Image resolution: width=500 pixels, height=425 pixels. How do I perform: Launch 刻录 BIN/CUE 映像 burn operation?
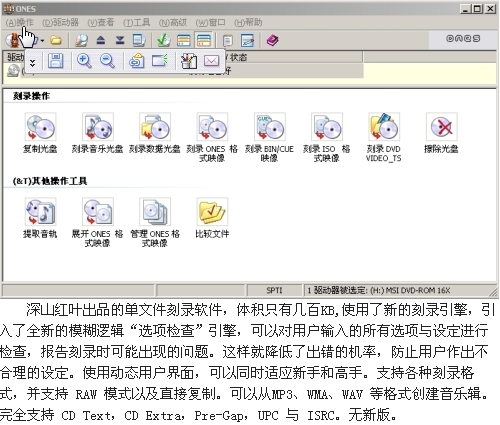point(269,137)
